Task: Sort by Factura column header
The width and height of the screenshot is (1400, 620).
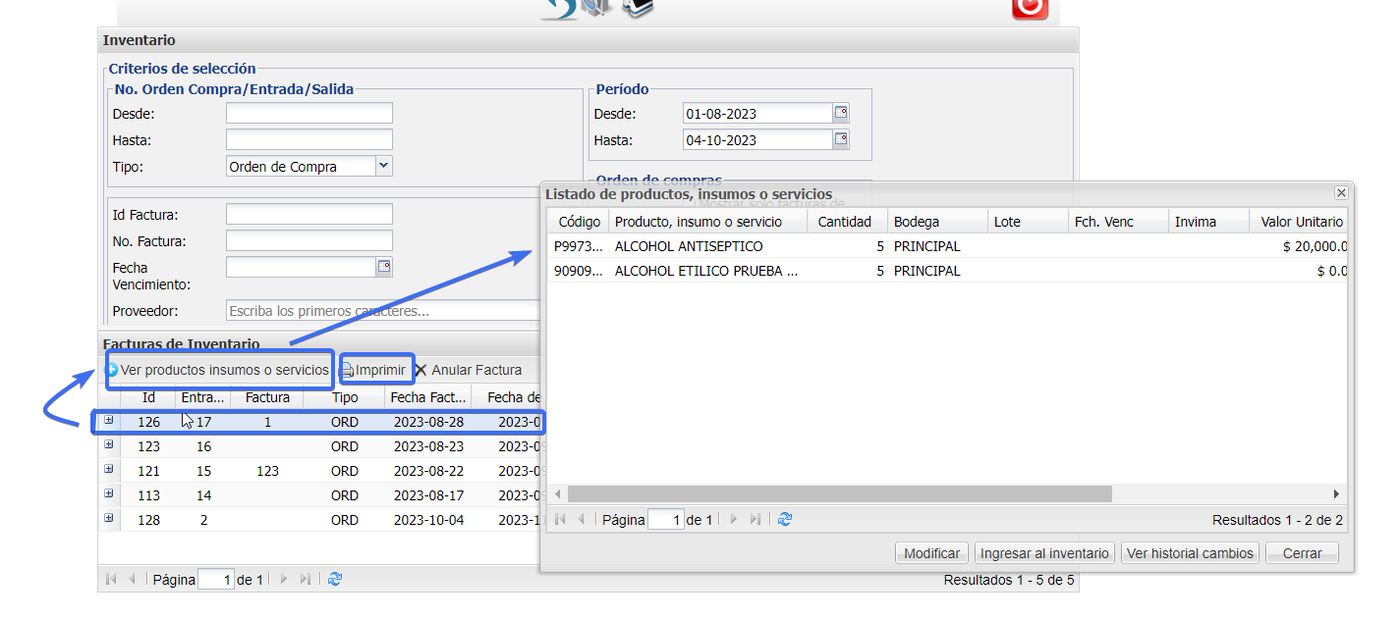Action: click(x=268, y=397)
